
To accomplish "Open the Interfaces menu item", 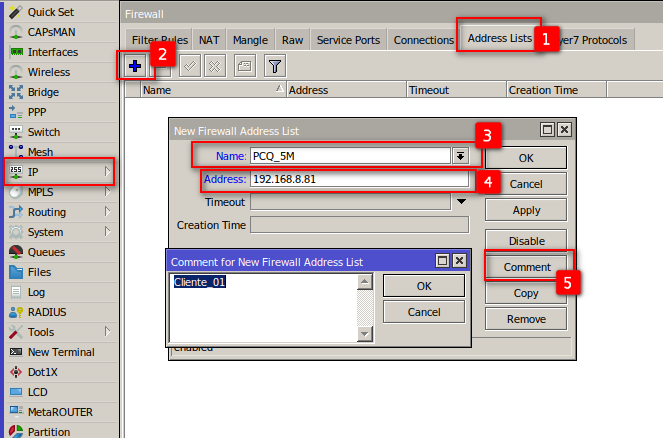I will coord(52,52).
